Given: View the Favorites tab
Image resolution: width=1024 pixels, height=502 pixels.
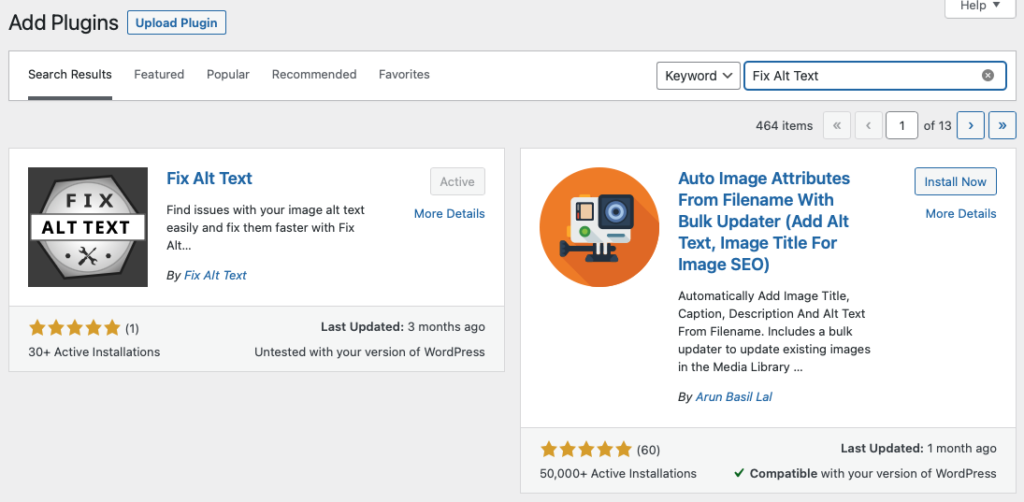Looking at the screenshot, I should tap(404, 74).
